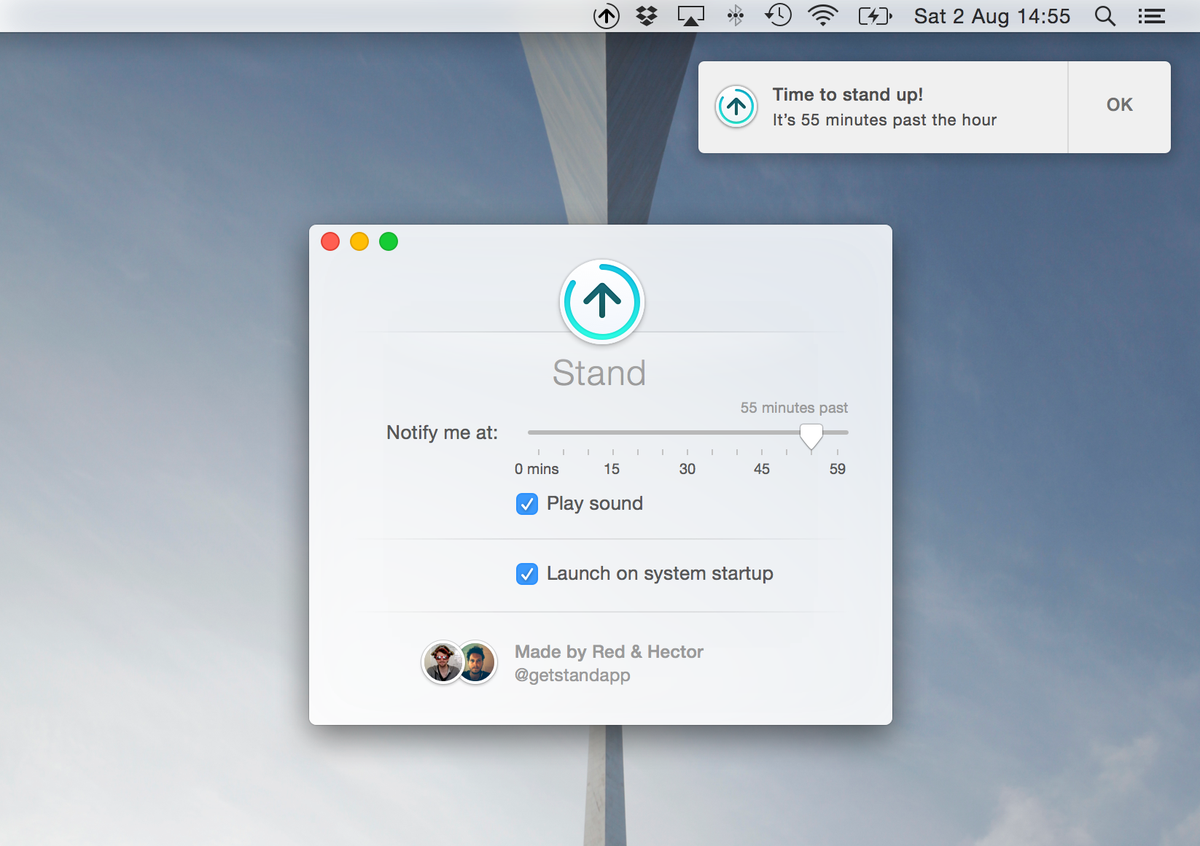Open the Dropbox menu bar icon
The height and width of the screenshot is (846, 1200).
coord(646,16)
